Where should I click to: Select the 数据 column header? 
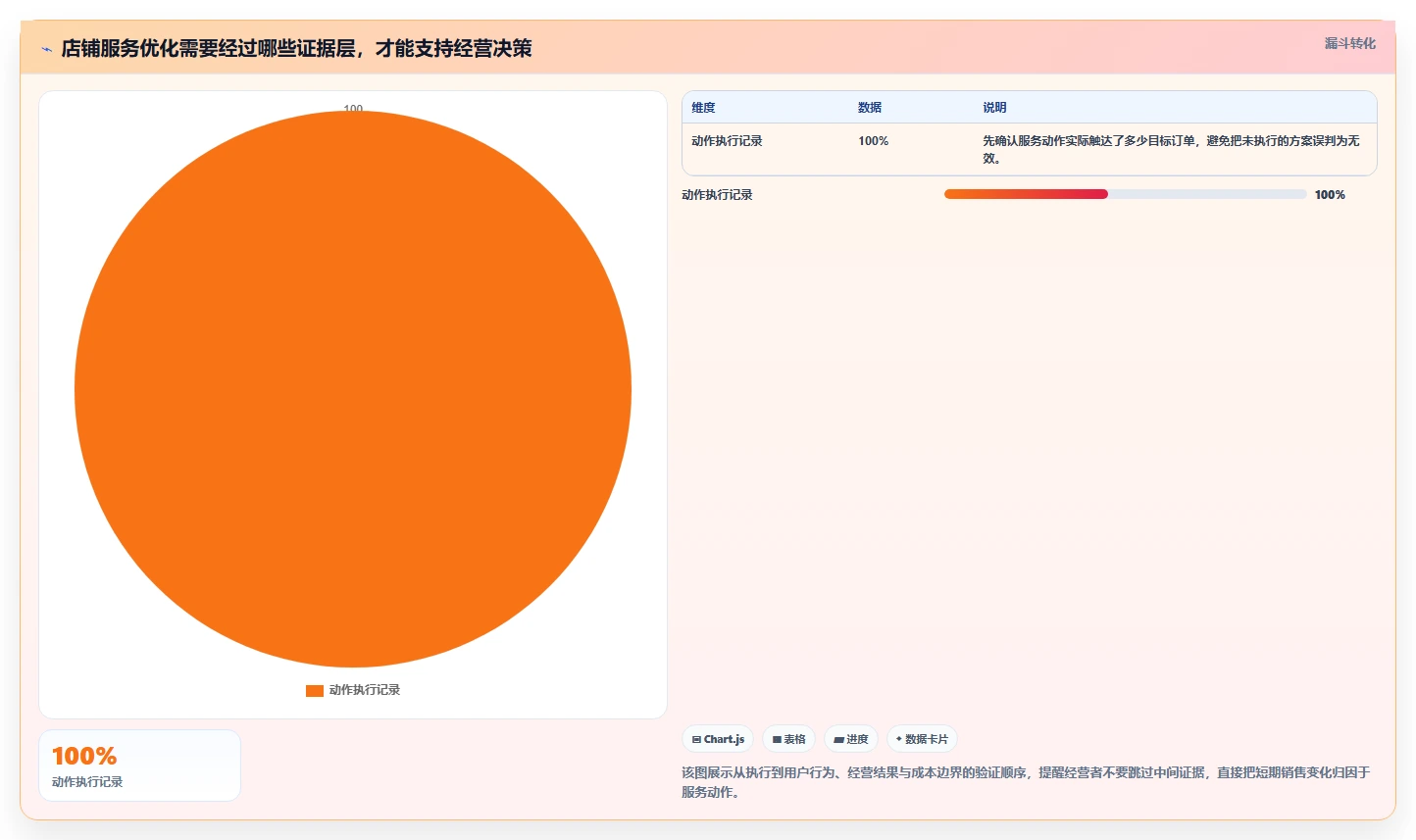coord(870,108)
